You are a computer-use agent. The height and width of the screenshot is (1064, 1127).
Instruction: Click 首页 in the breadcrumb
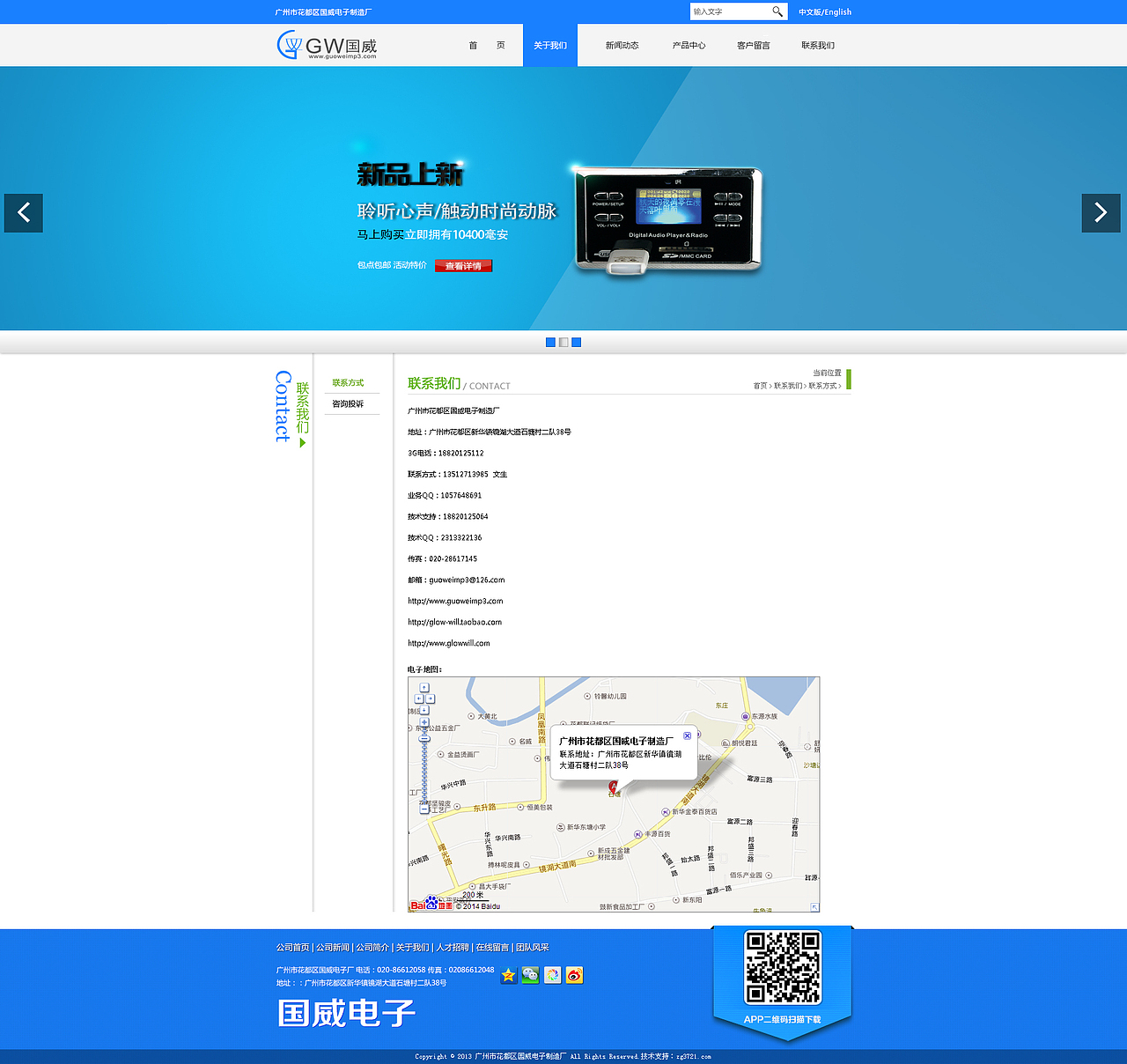760,386
